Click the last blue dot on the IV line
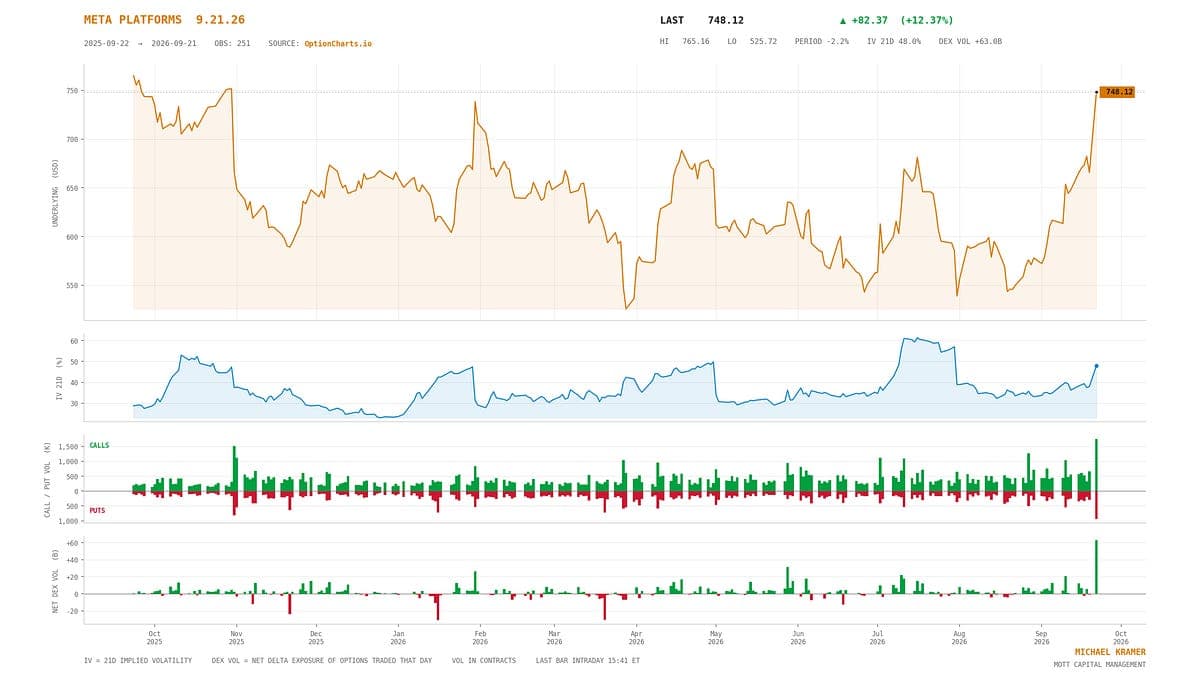This screenshot has height=675, width=1200. 1096,366
